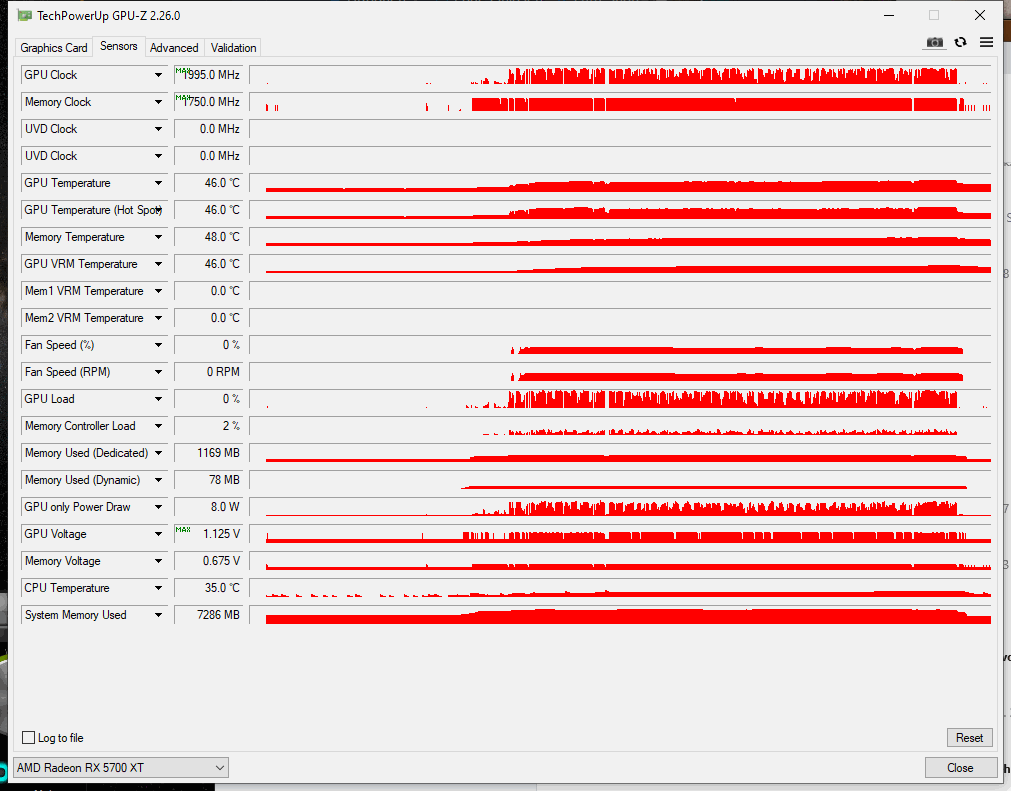Open the Memory Clock sensor dropdown arrow
The width and height of the screenshot is (1011, 791).
pos(159,103)
